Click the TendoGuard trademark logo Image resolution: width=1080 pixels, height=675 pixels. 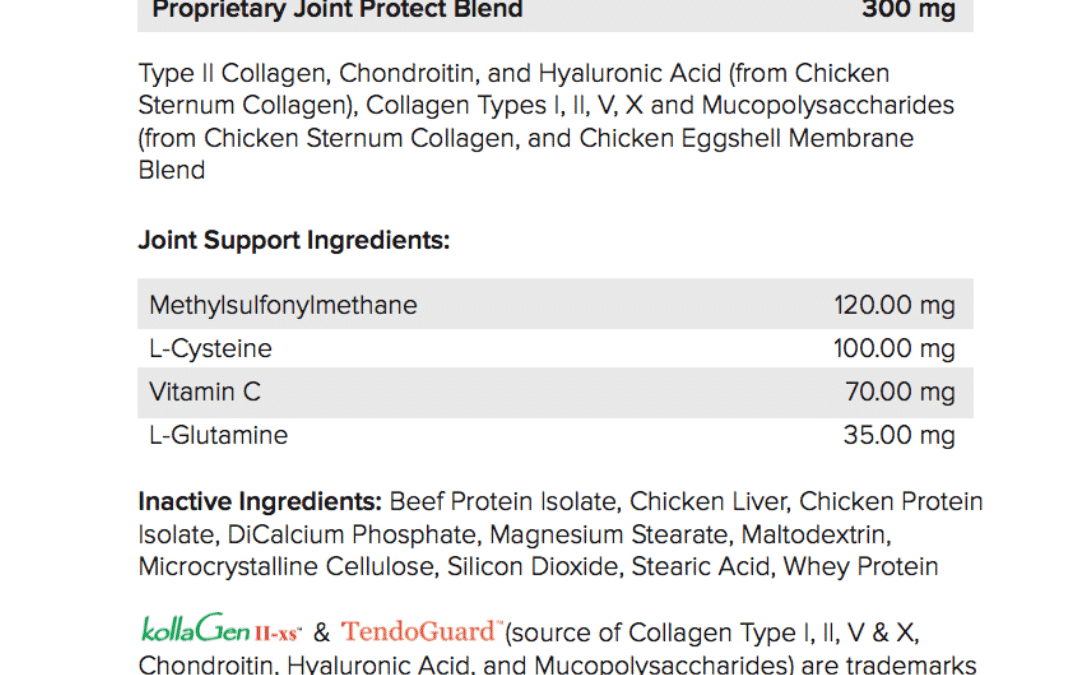click(422, 631)
